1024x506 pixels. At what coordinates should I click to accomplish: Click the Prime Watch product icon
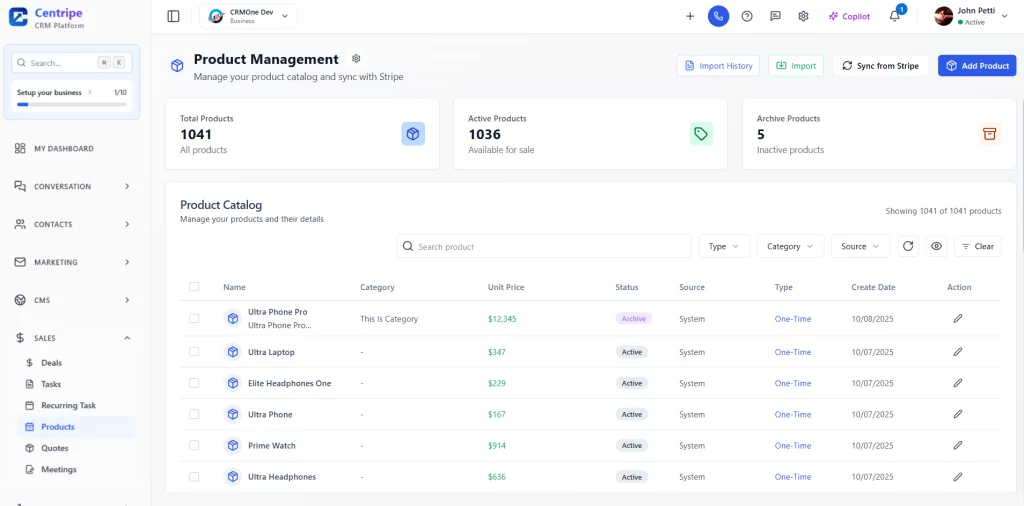232,445
